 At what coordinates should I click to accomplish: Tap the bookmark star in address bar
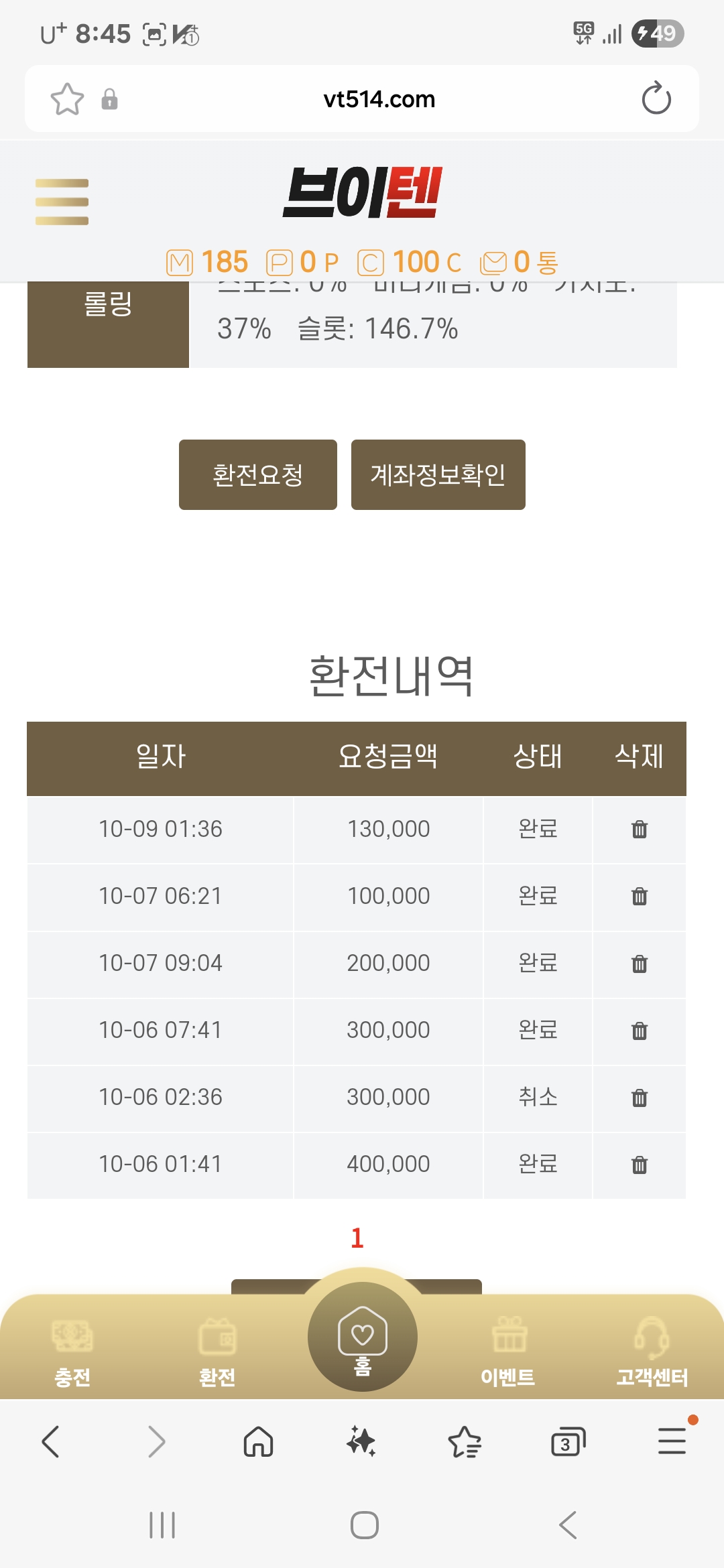67,99
